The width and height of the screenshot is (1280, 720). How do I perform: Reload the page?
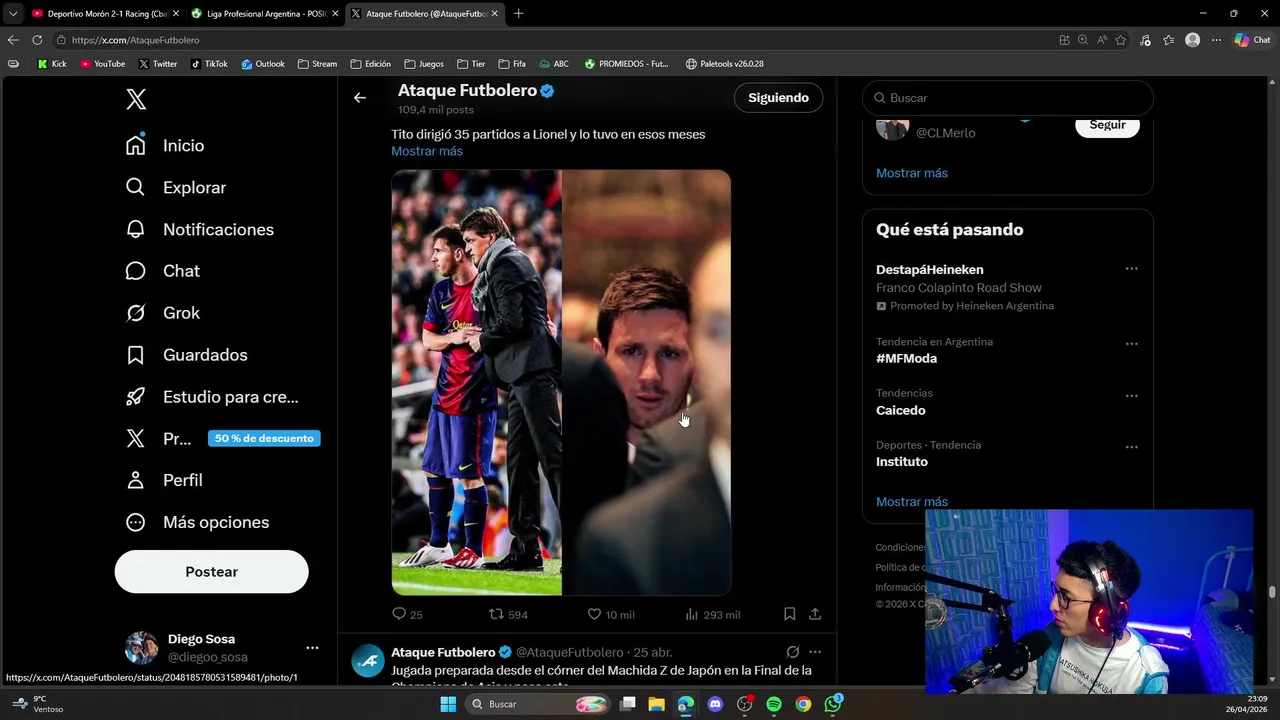tap(37, 40)
